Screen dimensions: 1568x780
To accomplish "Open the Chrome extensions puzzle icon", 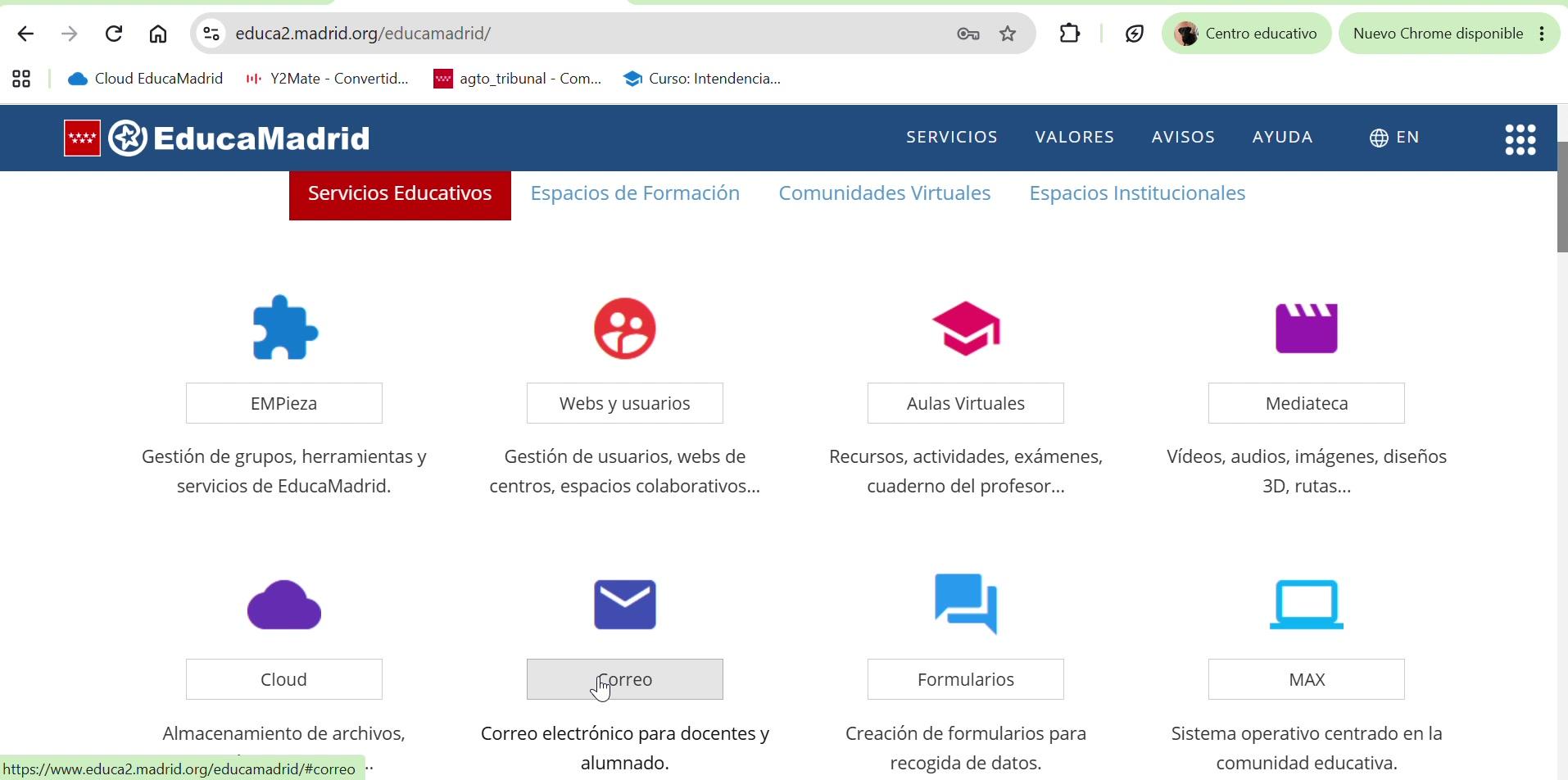I will 1070,34.
